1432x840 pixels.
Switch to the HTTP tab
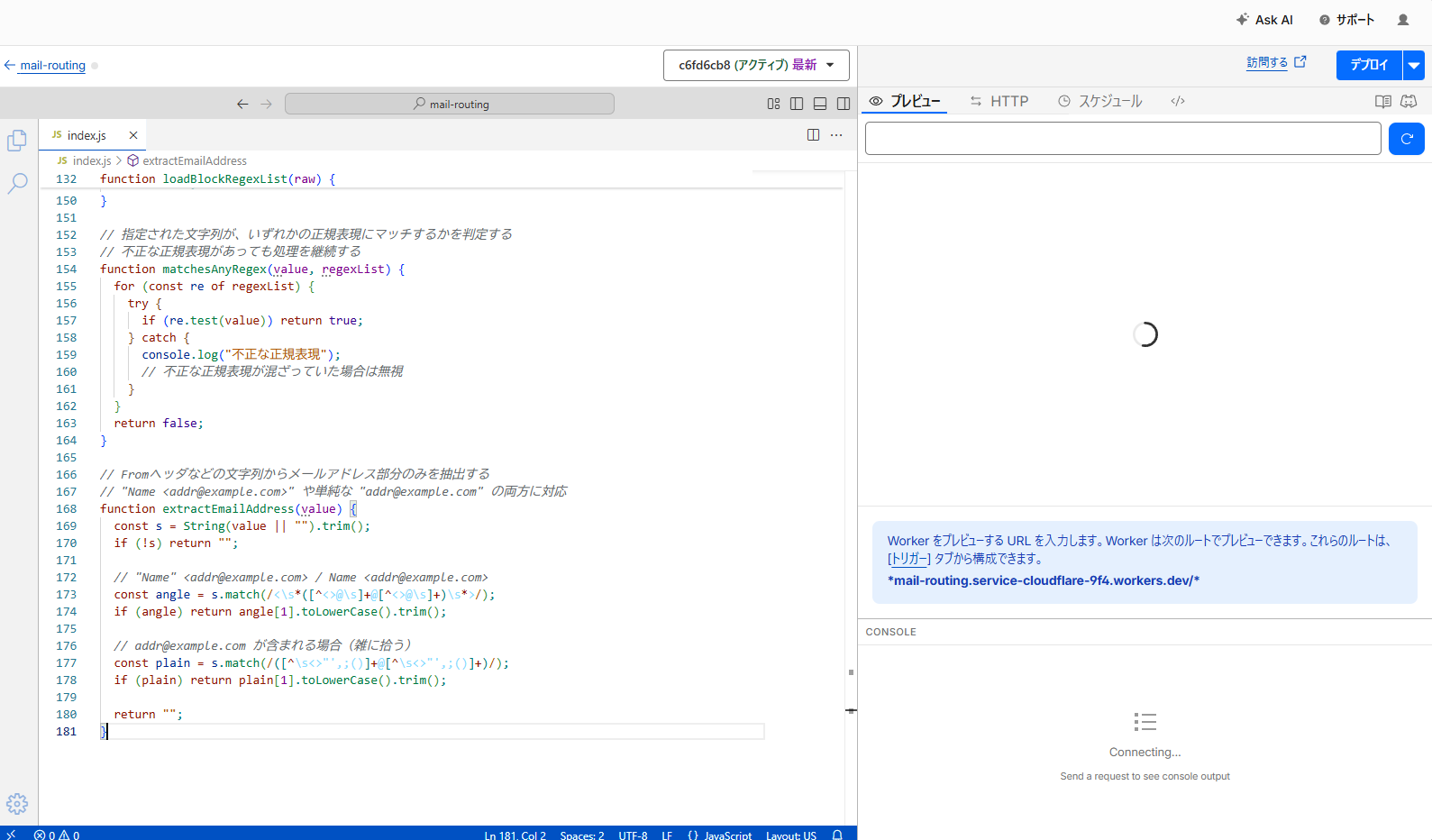coord(999,101)
